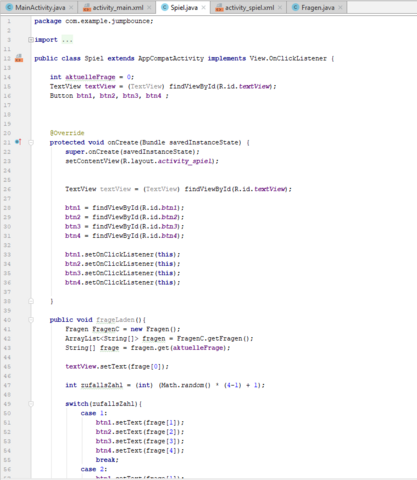Click the frageLaden method name
The image size is (417, 480).
point(115,320)
